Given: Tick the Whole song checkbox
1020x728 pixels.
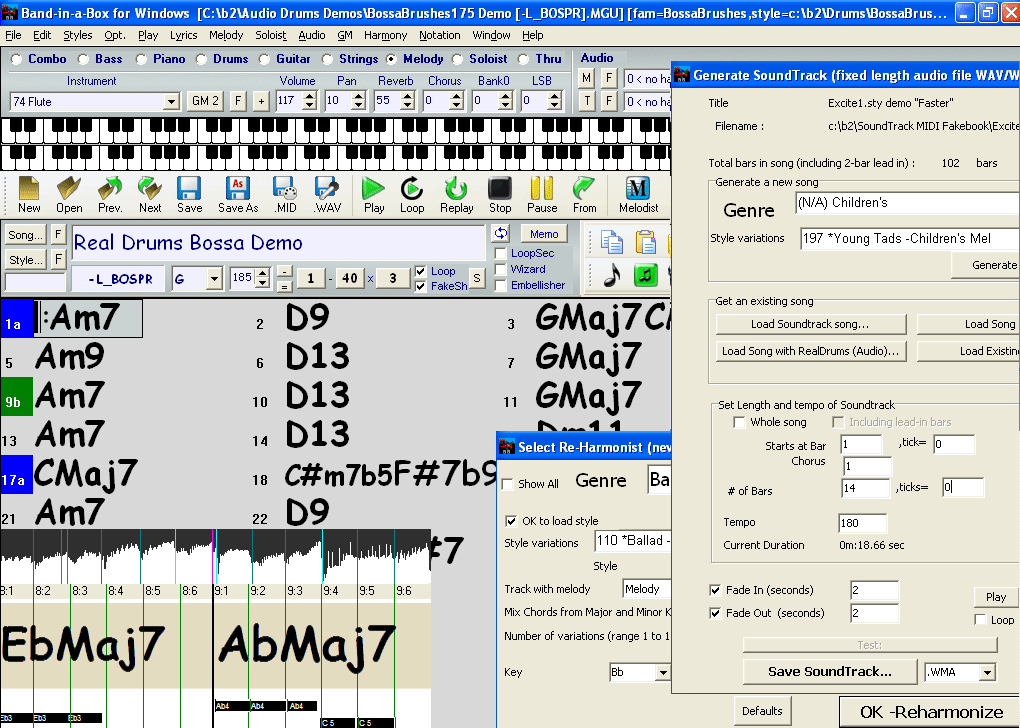Looking at the screenshot, I should [x=740, y=423].
